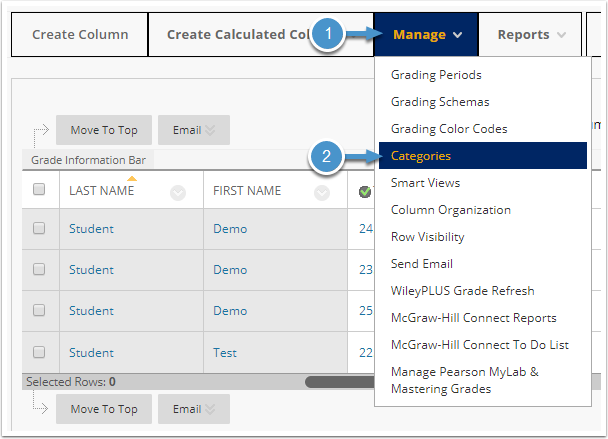Image resolution: width=608 pixels, height=439 pixels.
Task: Open Column Organization menu entry
Action: pyautogui.click(x=451, y=210)
